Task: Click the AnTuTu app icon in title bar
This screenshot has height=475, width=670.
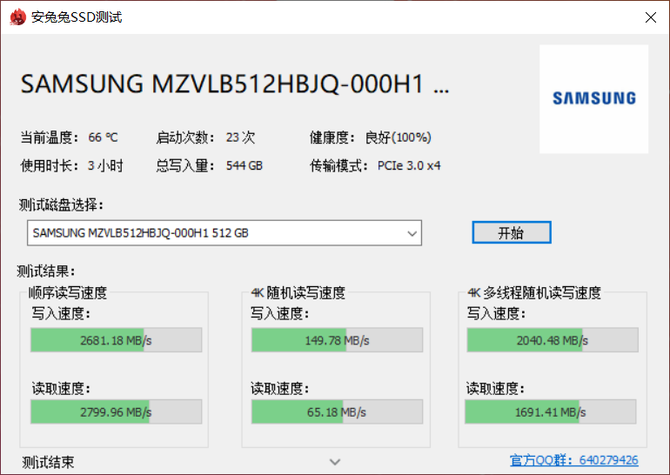Action: (x=16, y=17)
